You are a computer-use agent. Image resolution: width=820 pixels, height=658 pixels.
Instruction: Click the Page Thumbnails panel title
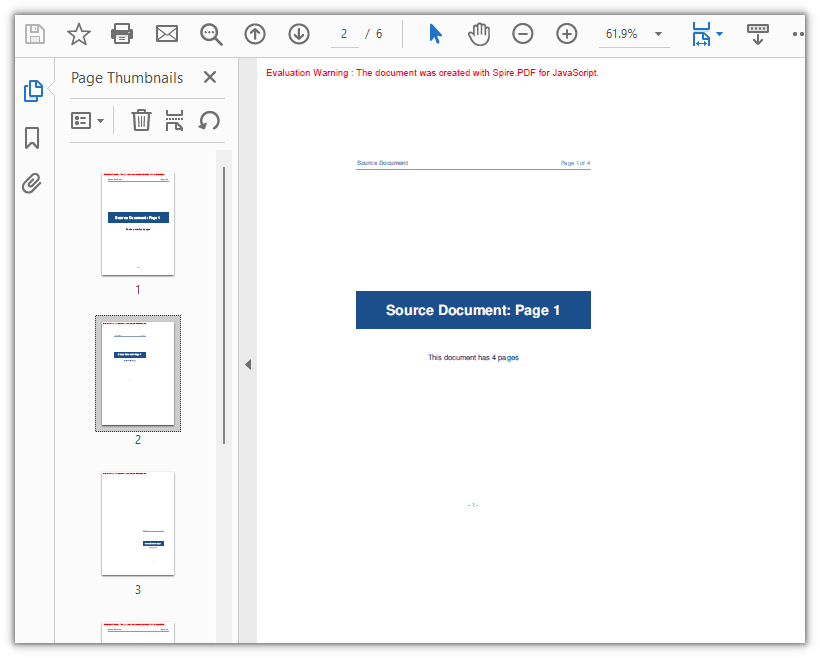[x=127, y=78]
